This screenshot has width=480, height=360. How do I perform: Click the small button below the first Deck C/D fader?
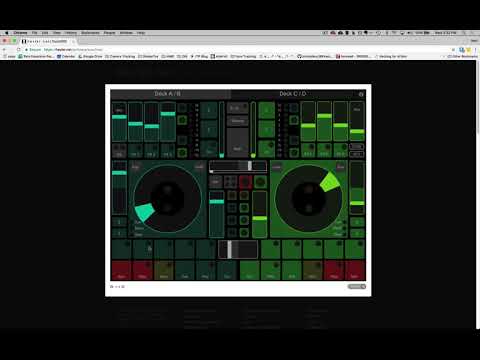point(308,150)
